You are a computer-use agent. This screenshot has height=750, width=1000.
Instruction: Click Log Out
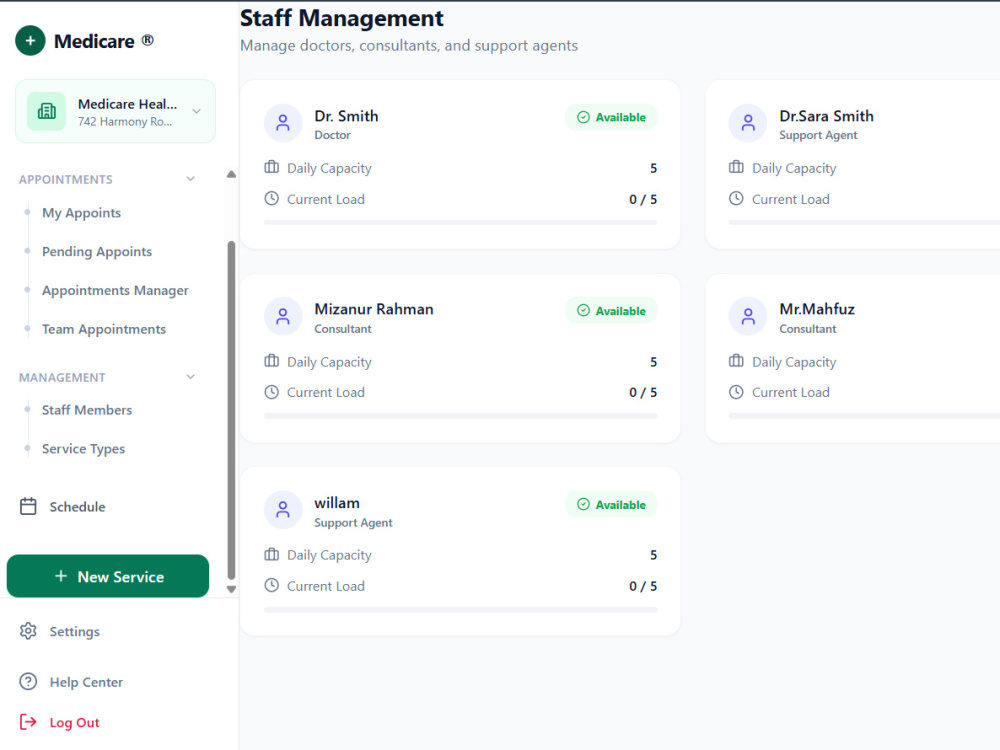(75, 723)
